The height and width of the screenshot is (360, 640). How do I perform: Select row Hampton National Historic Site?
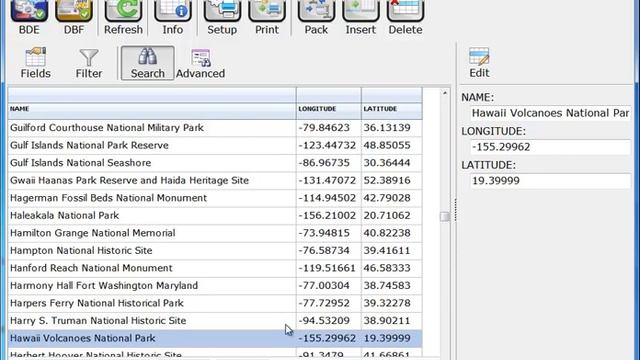[215, 251]
